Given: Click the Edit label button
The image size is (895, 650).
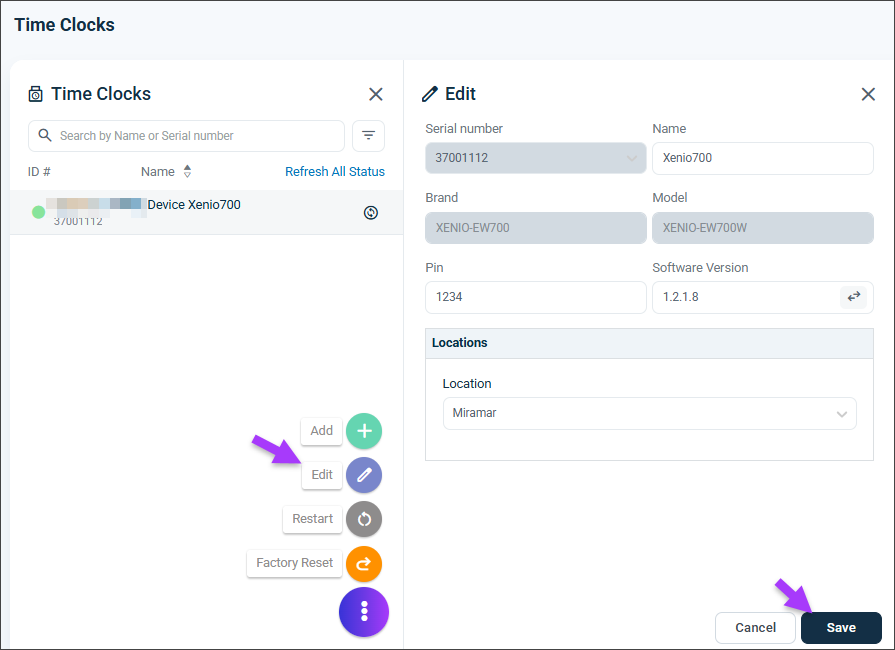Looking at the screenshot, I should point(322,475).
